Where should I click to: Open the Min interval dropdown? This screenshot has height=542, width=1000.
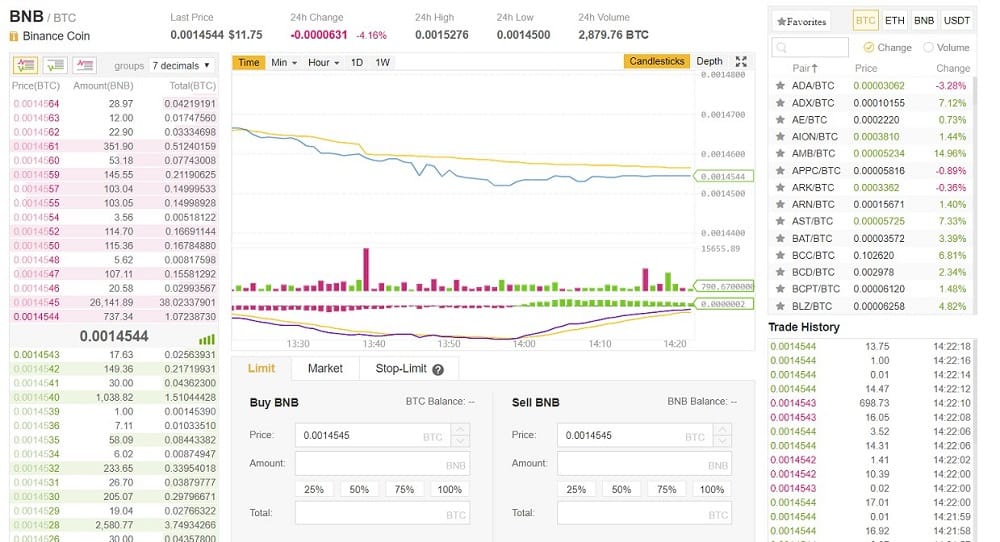(x=284, y=62)
